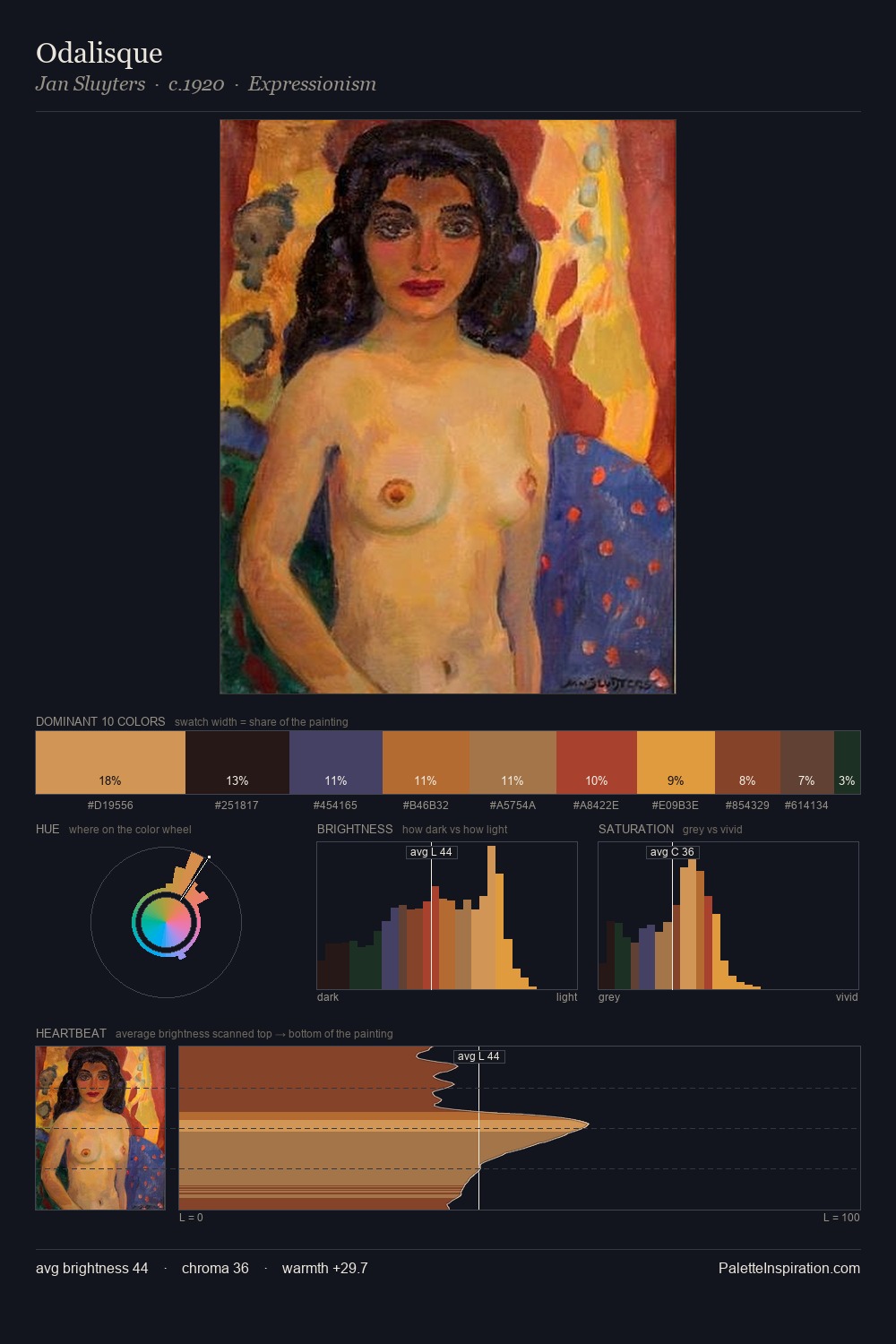Click the avg brightness 44 footer stat
The width and height of the screenshot is (896, 1344).
tap(92, 1269)
